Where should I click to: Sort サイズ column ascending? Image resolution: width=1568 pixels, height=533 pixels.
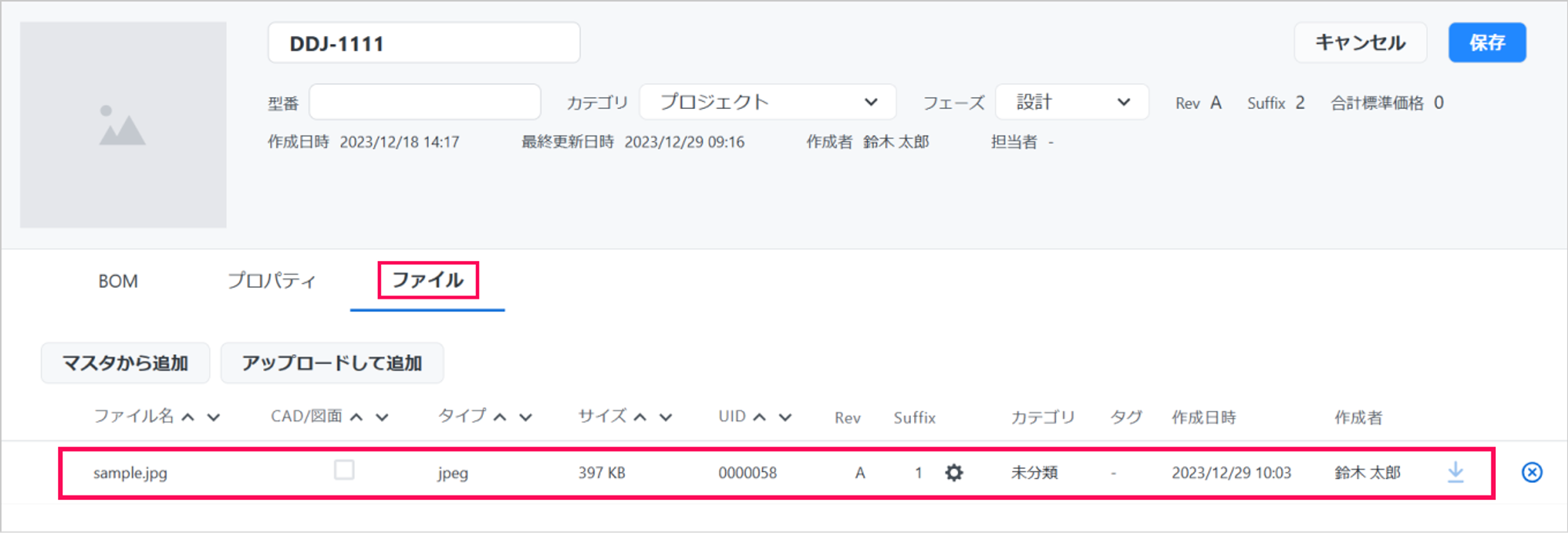click(641, 417)
